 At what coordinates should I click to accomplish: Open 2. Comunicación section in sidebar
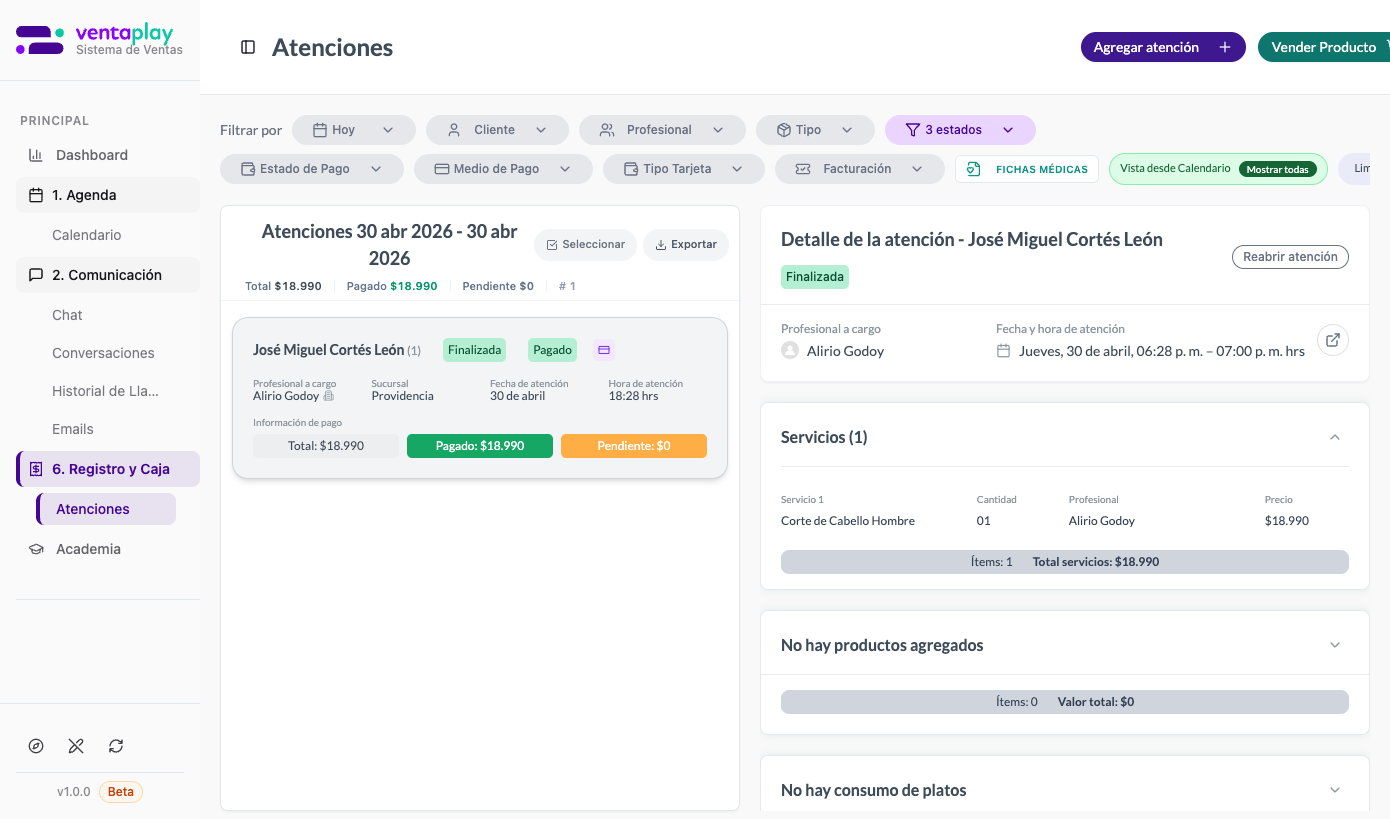[x=108, y=275]
